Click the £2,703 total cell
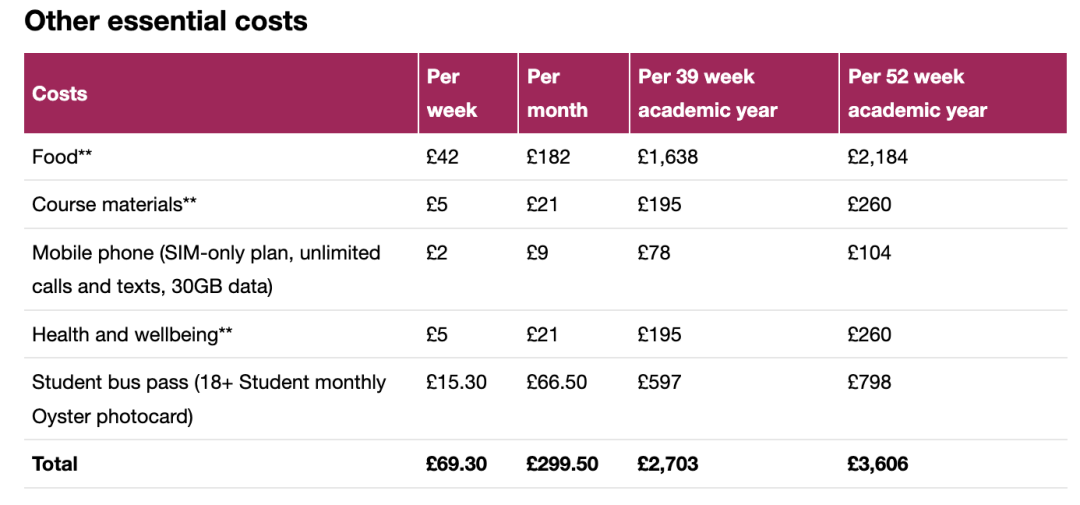This screenshot has width=1080, height=505. [x=668, y=464]
